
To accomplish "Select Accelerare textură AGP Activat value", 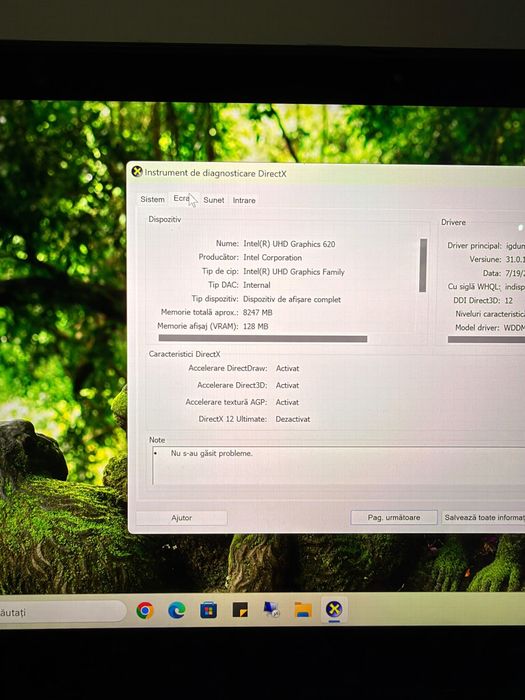I will click(287, 402).
